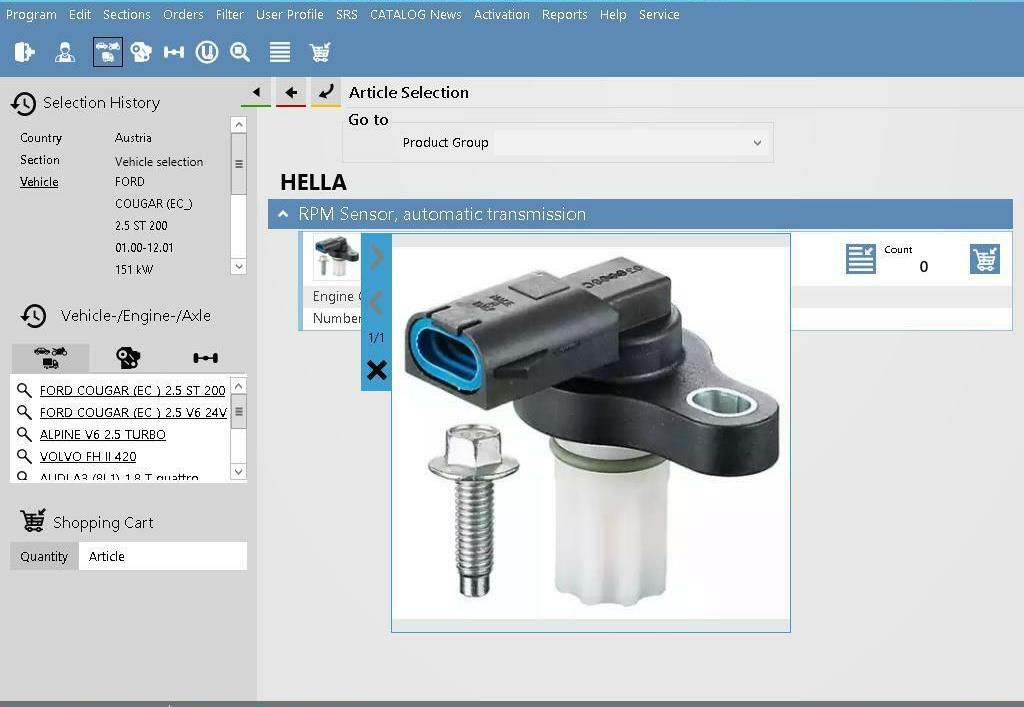Image resolution: width=1024 pixels, height=707 pixels.
Task: Switch to the axle tab icon
Action: point(206,358)
